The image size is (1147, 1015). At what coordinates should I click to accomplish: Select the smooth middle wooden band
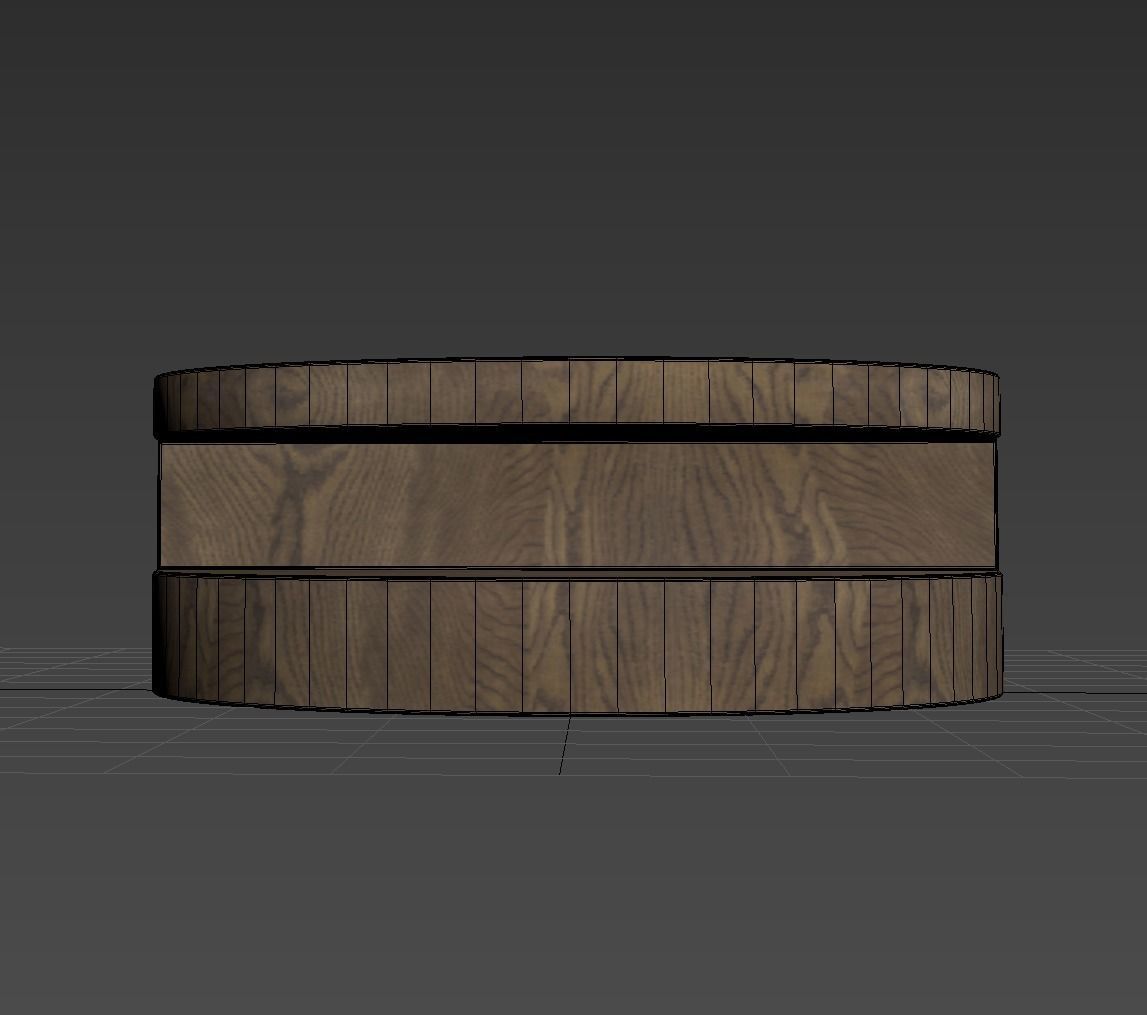577,505
